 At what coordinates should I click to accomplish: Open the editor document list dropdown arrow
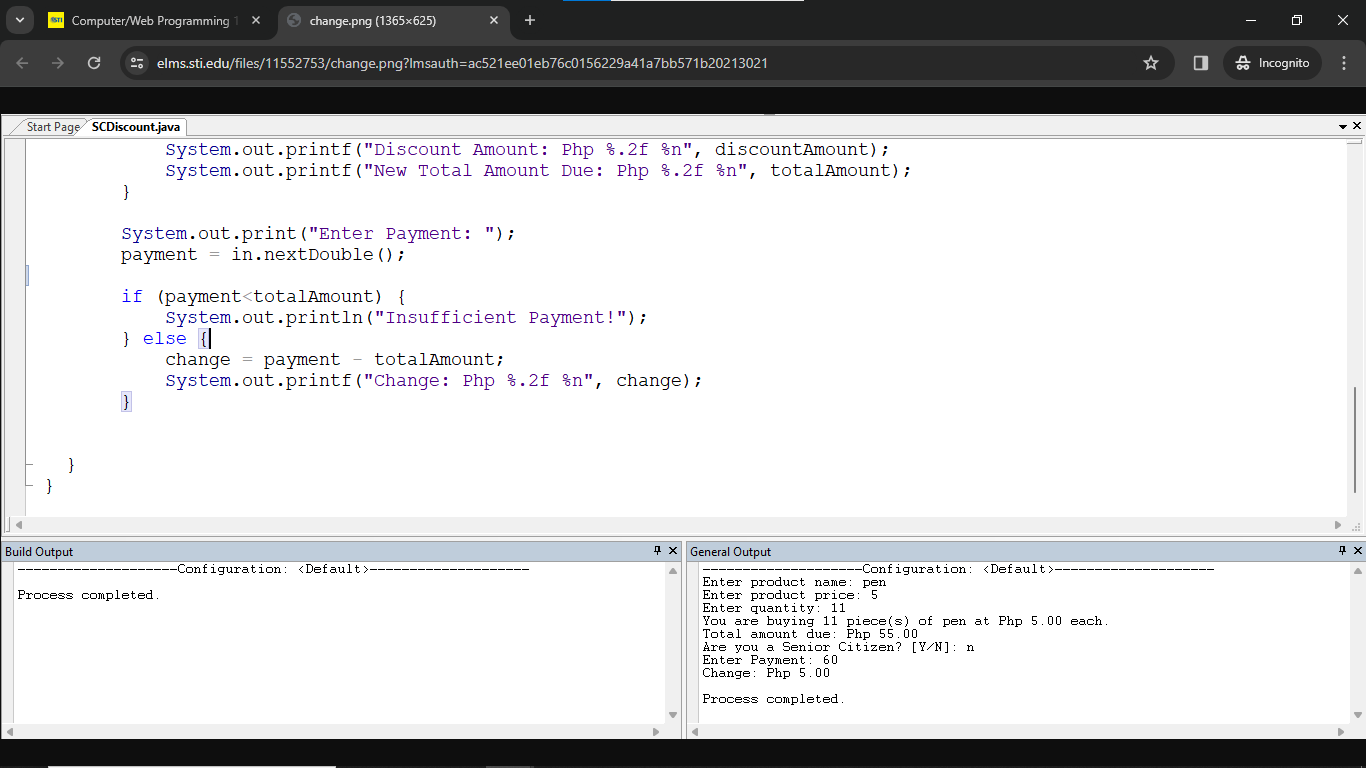pos(1342,127)
